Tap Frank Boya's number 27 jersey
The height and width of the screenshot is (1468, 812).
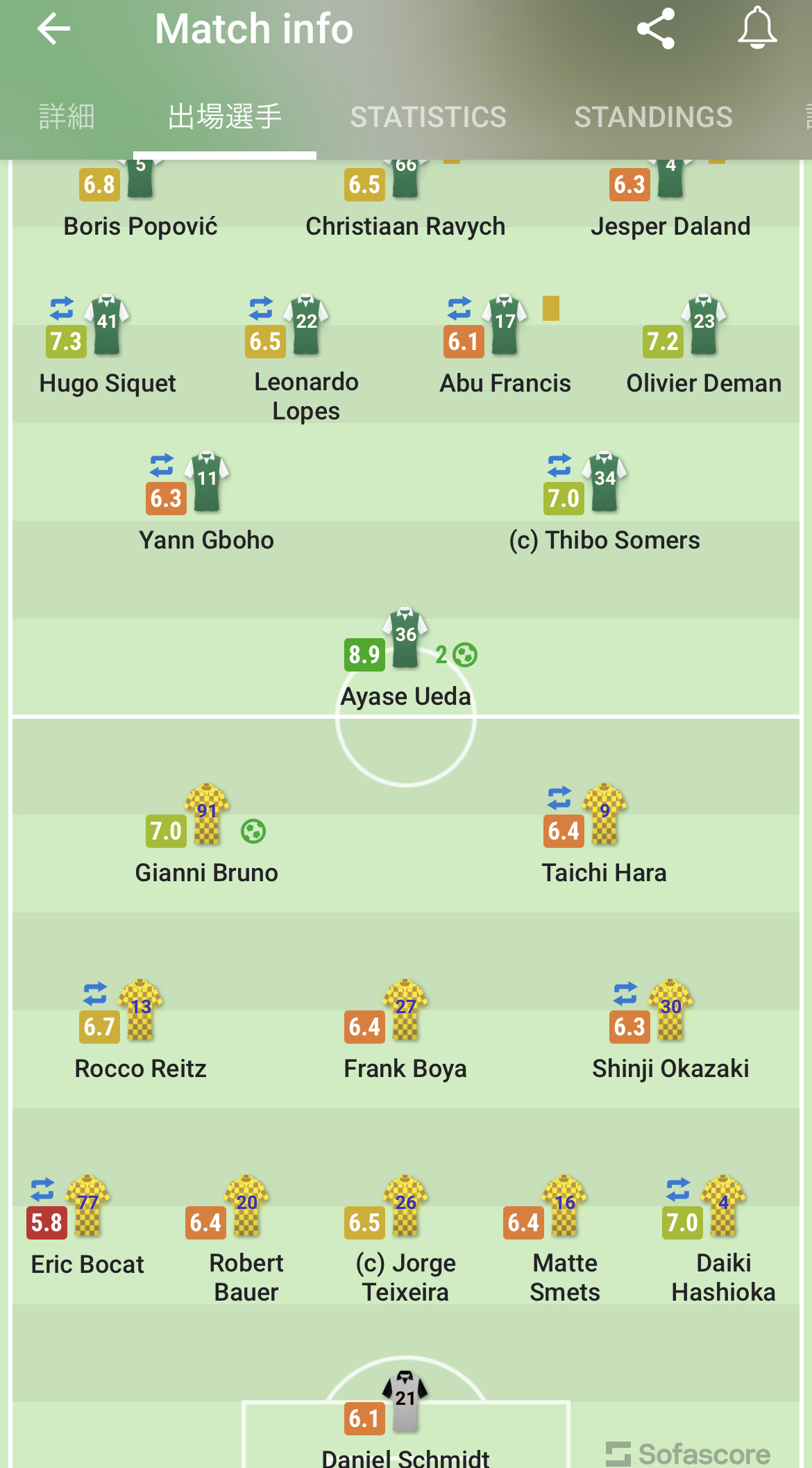point(405,1010)
